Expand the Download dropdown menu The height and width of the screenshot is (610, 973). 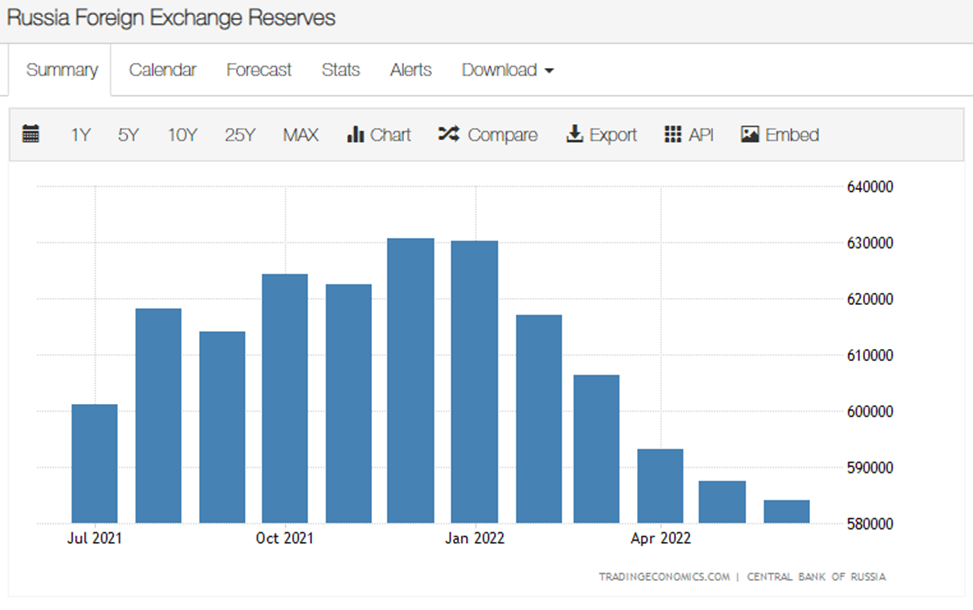pos(508,70)
